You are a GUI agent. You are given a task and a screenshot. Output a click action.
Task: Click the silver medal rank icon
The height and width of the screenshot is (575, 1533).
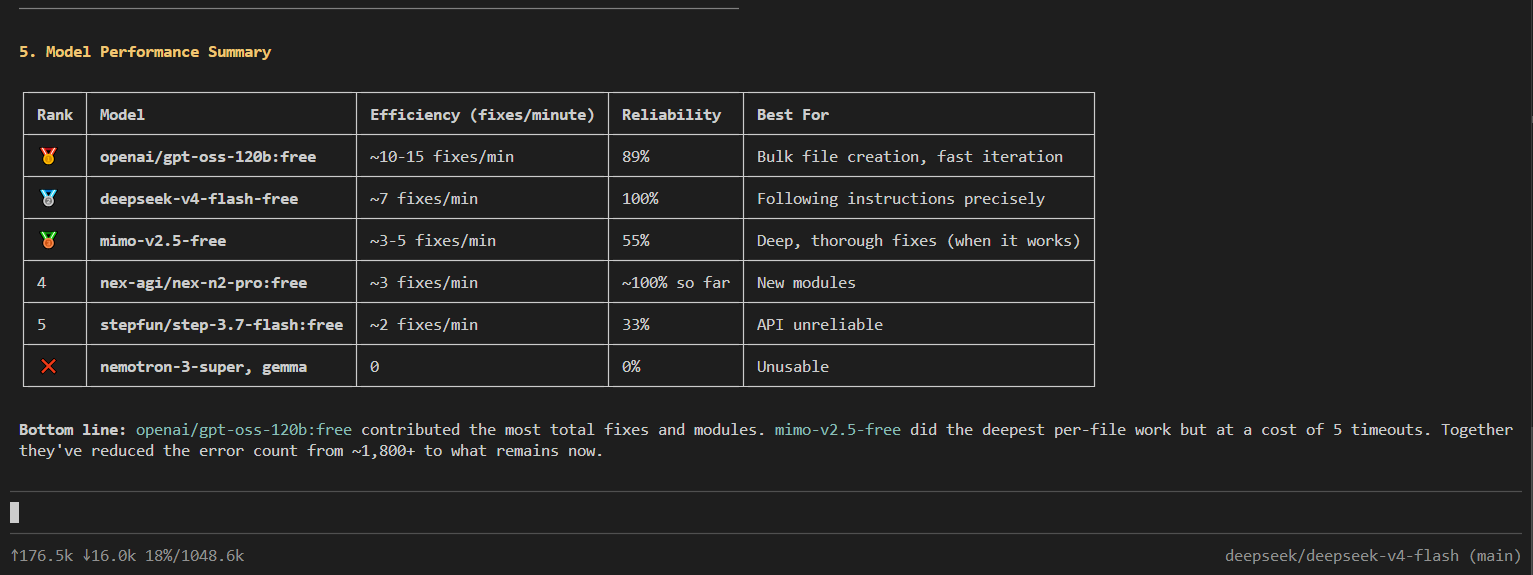[x=47, y=198]
